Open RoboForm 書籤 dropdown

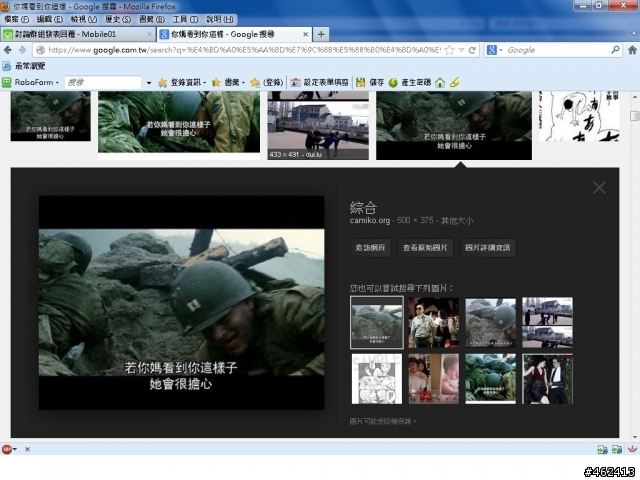228,82
